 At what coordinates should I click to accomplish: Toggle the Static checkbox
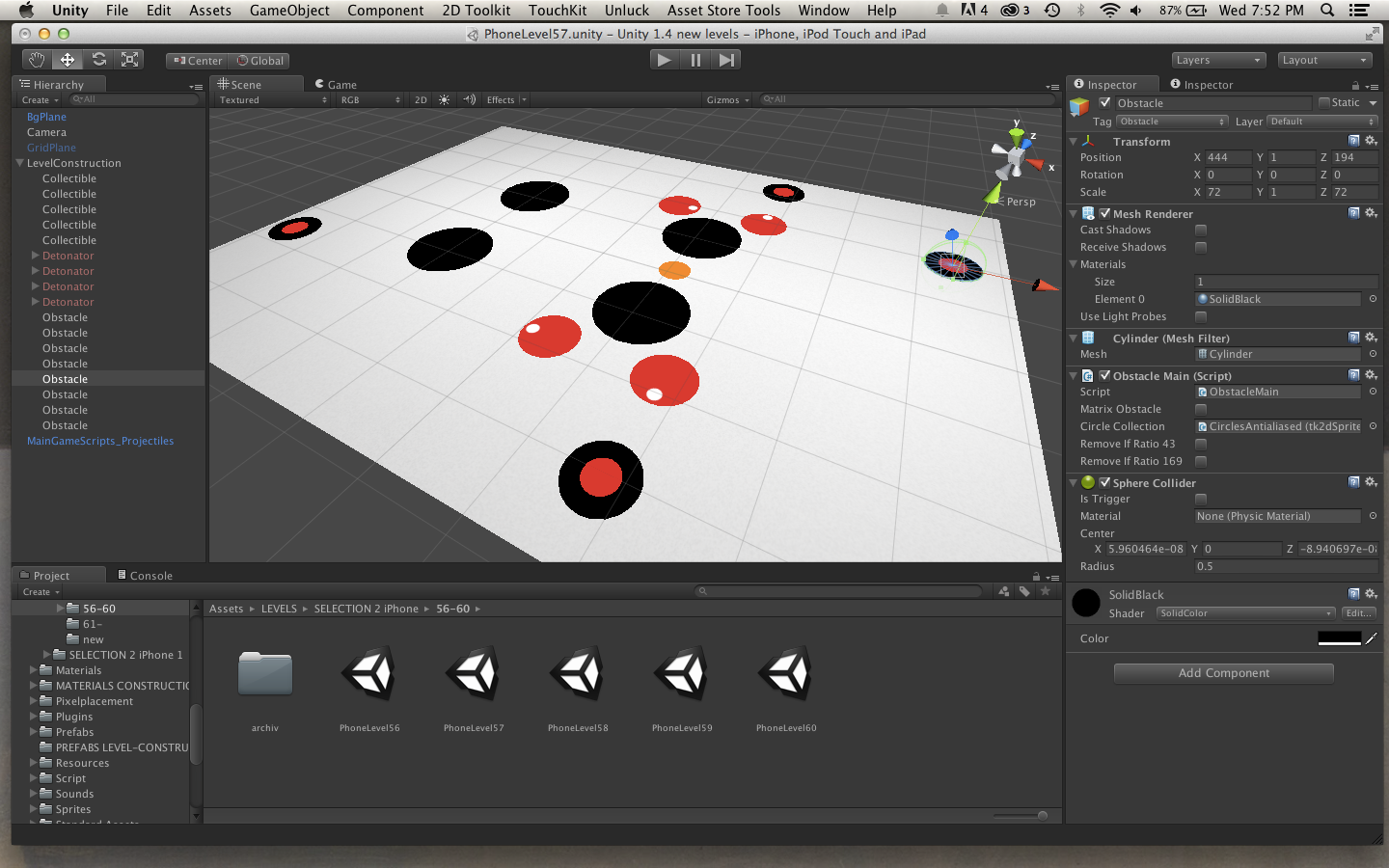click(x=1325, y=103)
